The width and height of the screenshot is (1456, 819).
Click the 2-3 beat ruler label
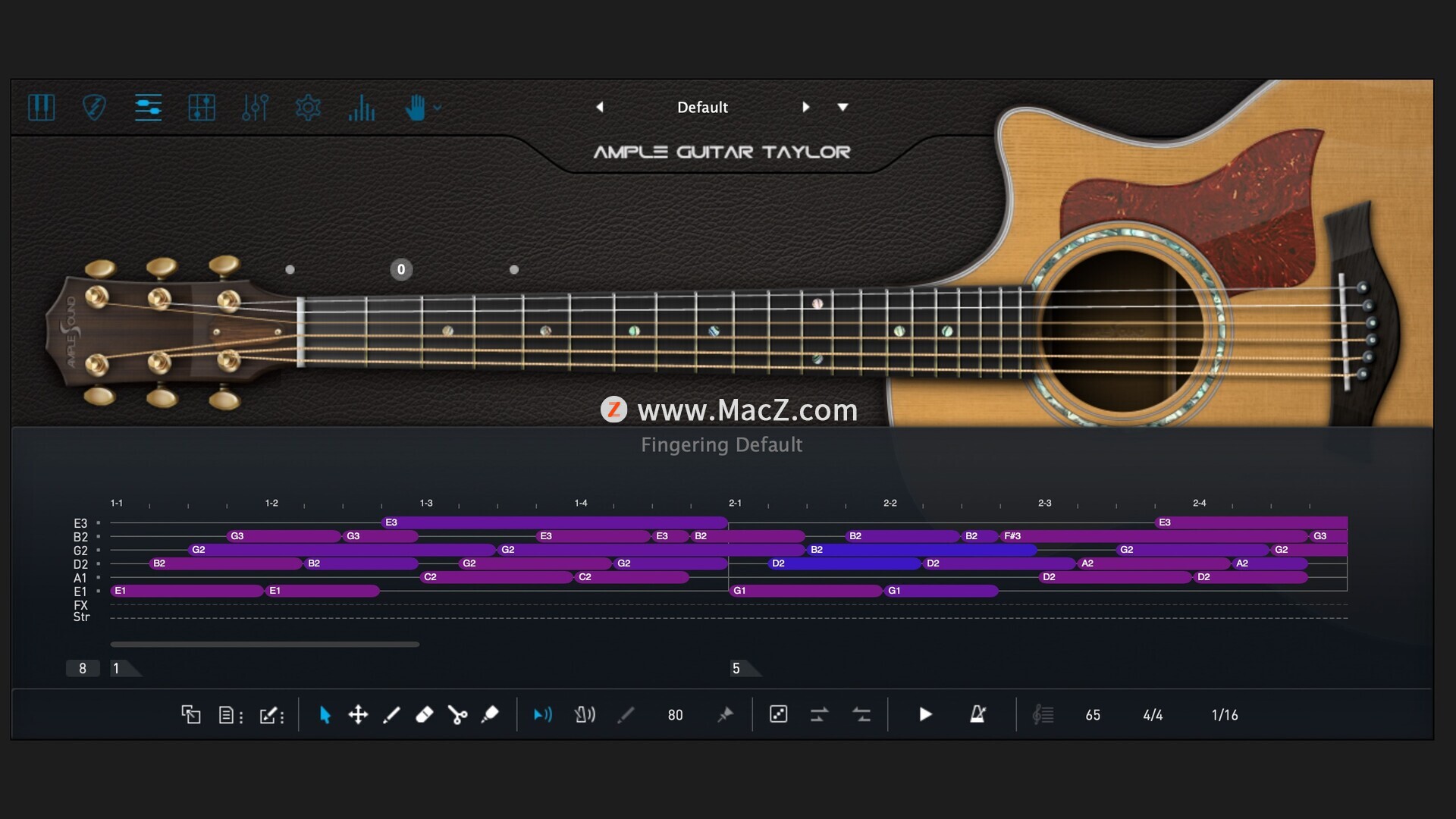1045,503
